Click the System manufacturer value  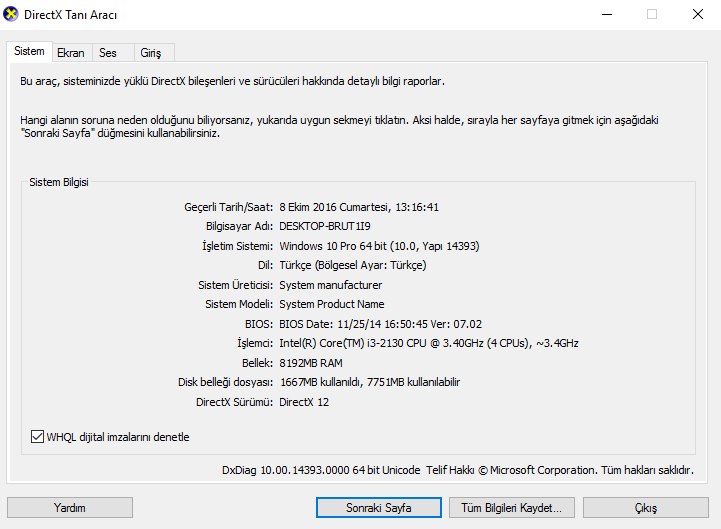pos(331,285)
